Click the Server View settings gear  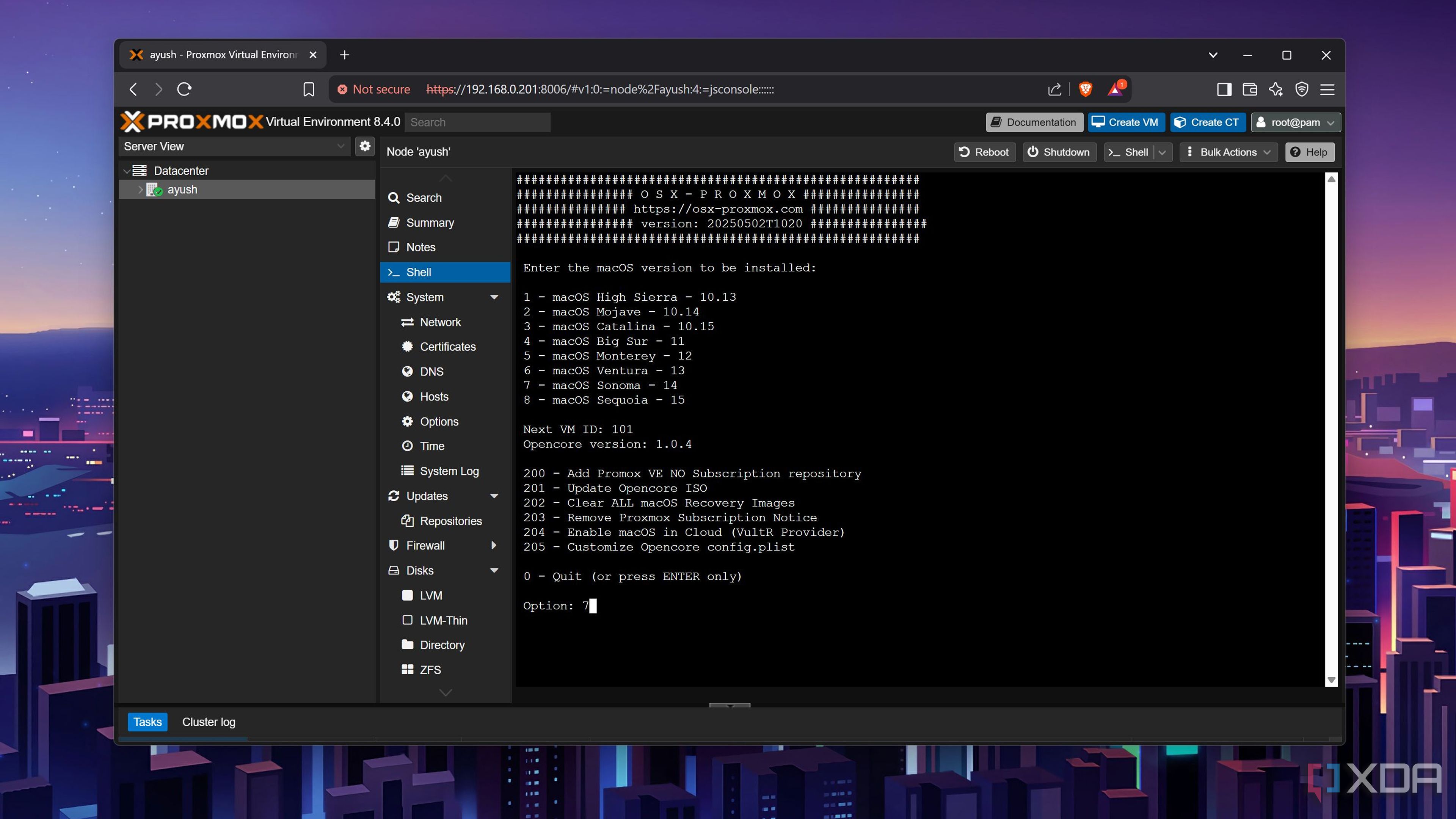(365, 146)
